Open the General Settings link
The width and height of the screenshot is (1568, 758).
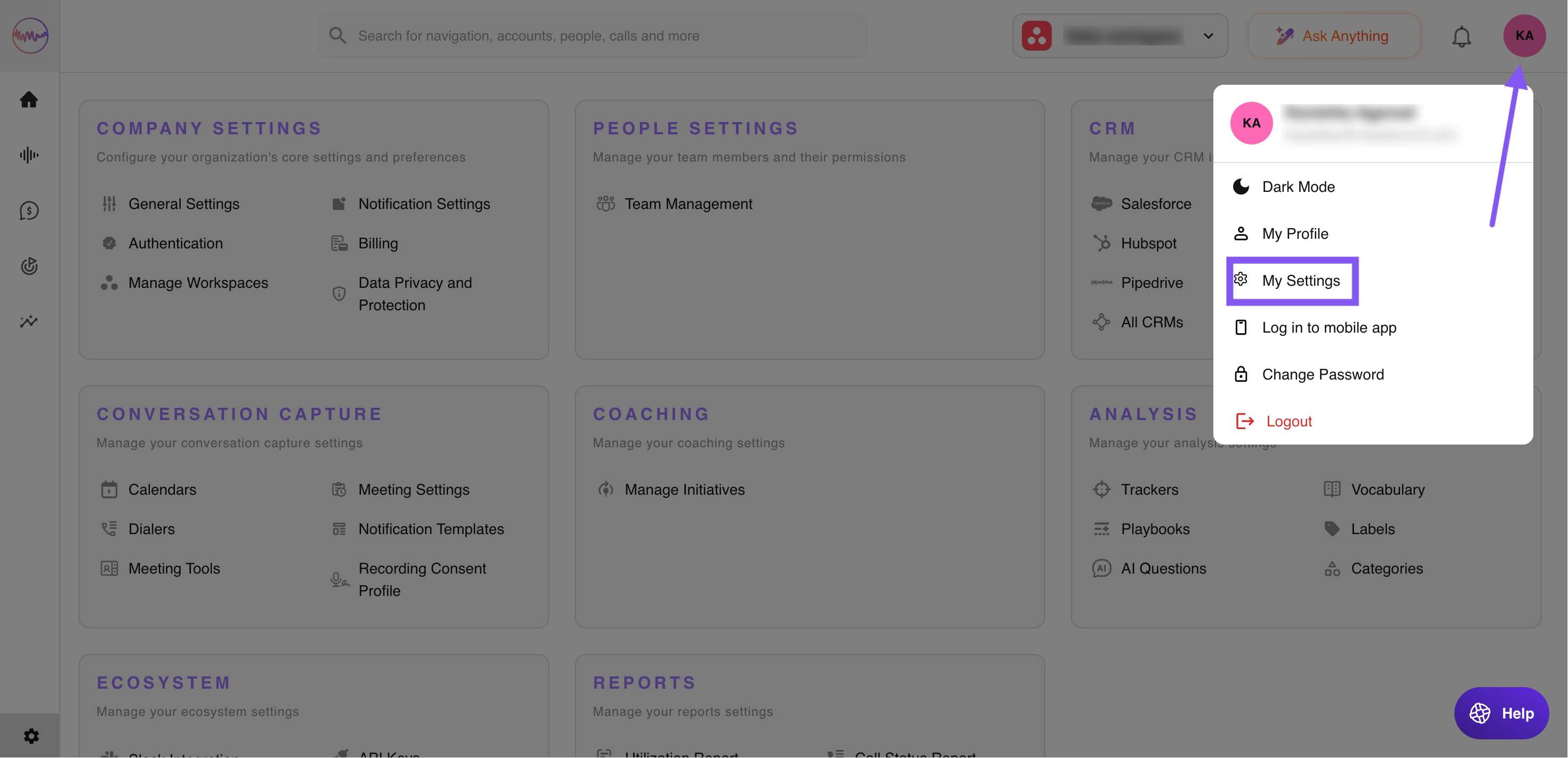[183, 204]
